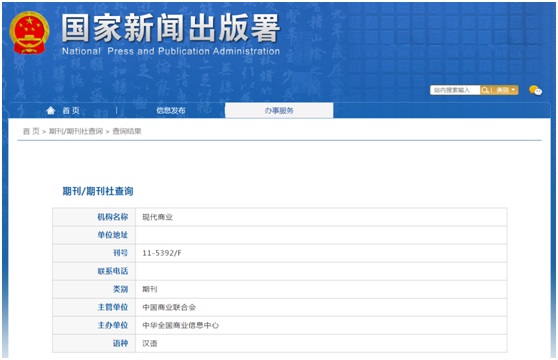
Task: Click the National Press and Publication Administration subtitle
Action: pos(171,51)
